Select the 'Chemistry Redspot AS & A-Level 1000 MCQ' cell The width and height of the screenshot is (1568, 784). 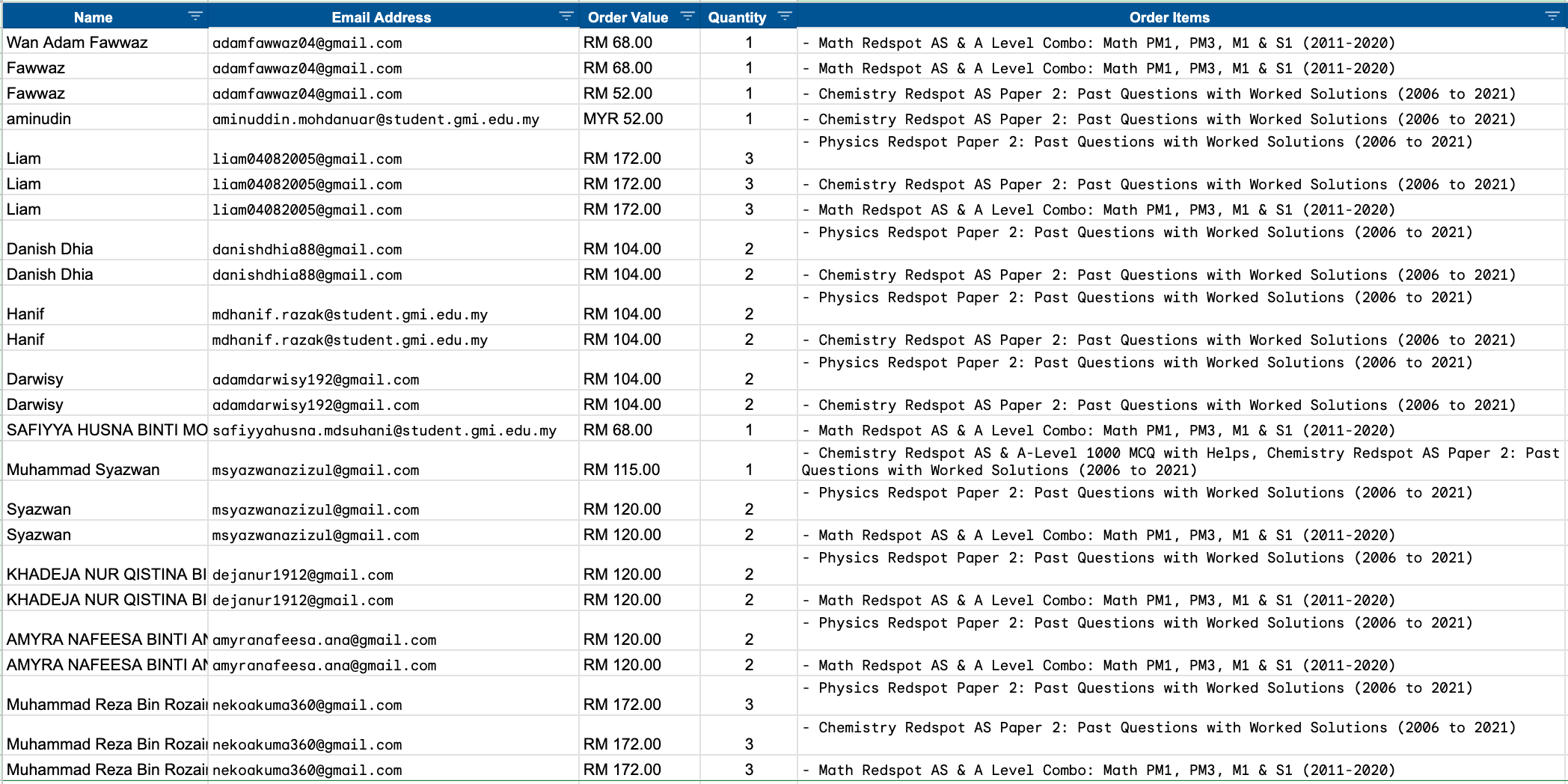click(x=1181, y=462)
